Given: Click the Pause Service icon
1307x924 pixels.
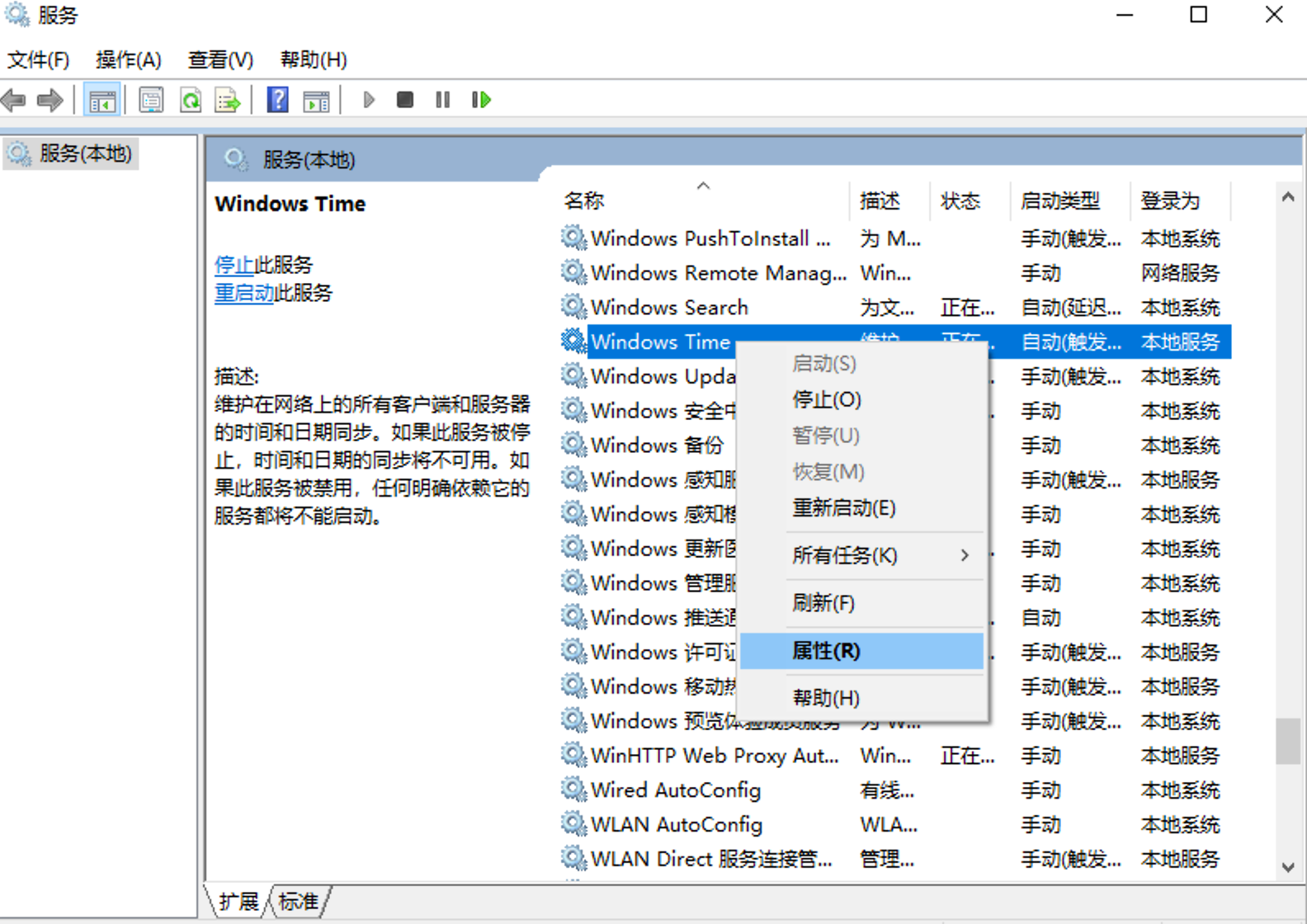Looking at the screenshot, I should (443, 100).
